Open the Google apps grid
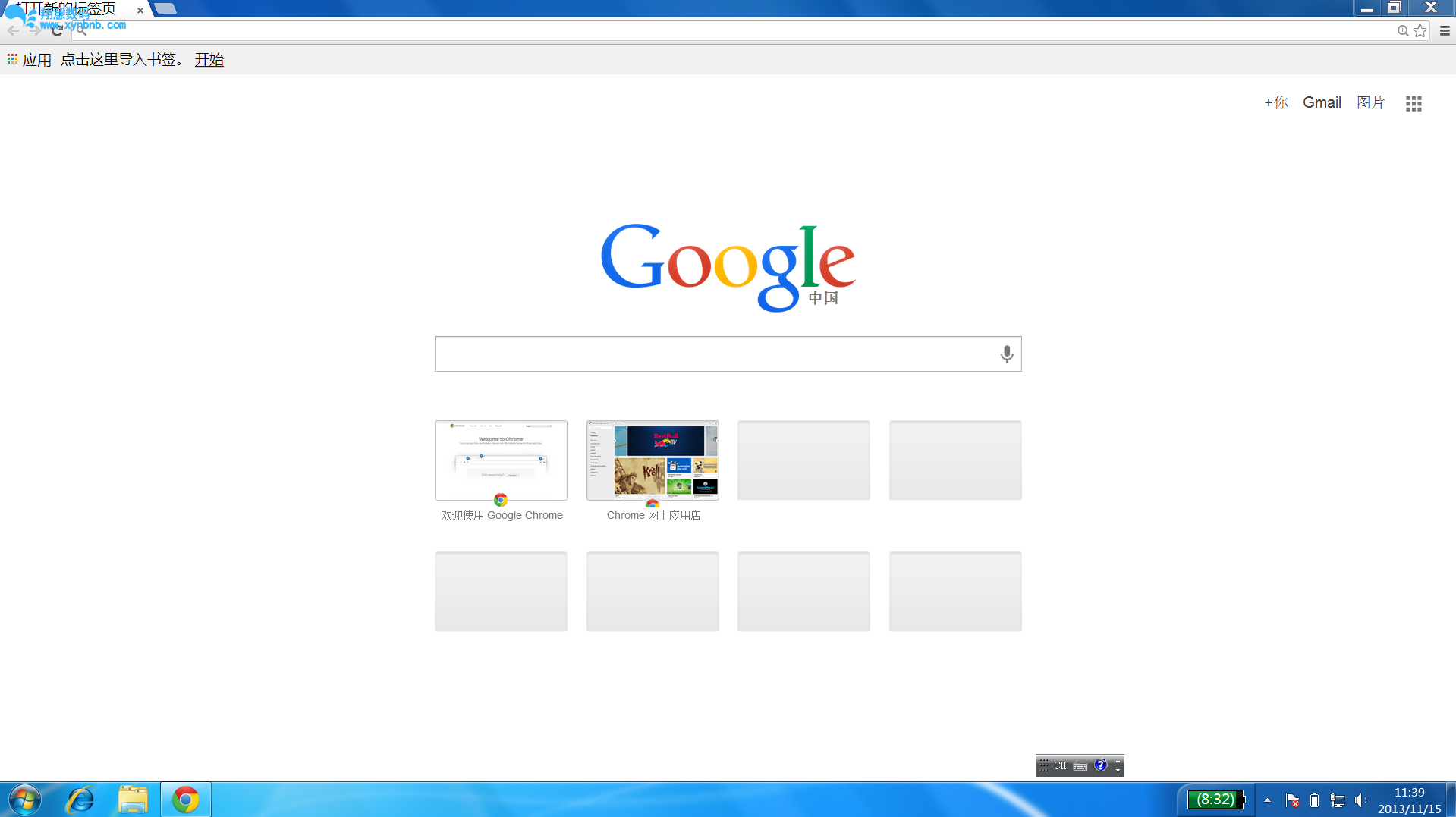 pos(1413,103)
